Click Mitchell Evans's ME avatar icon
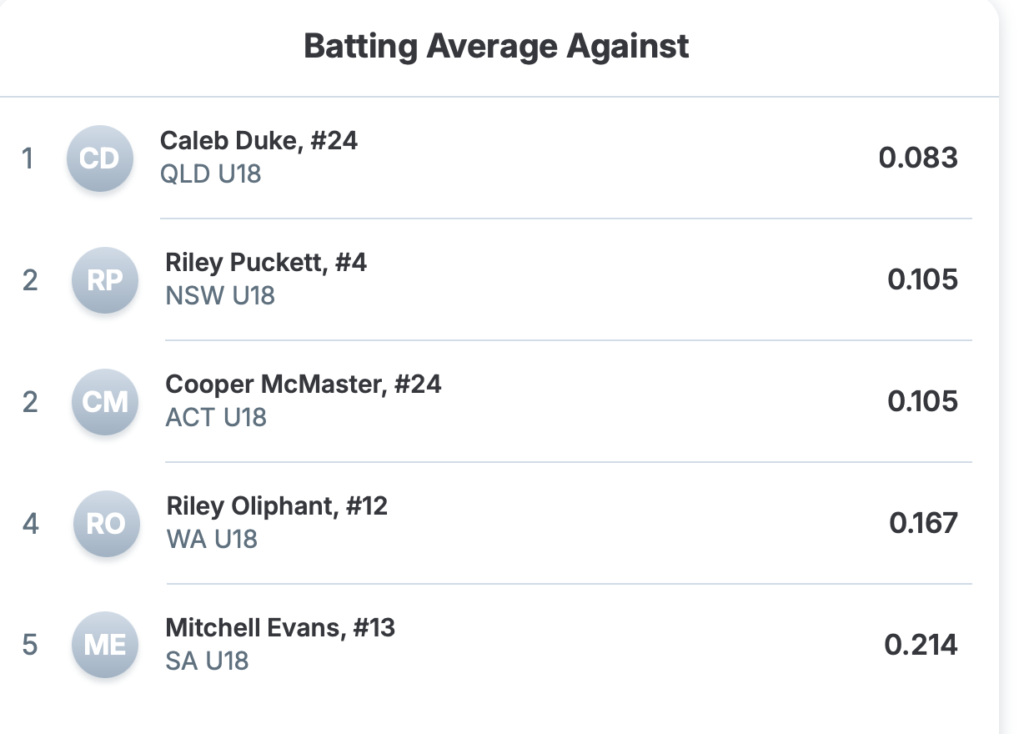This screenshot has width=1024, height=734. 104,645
